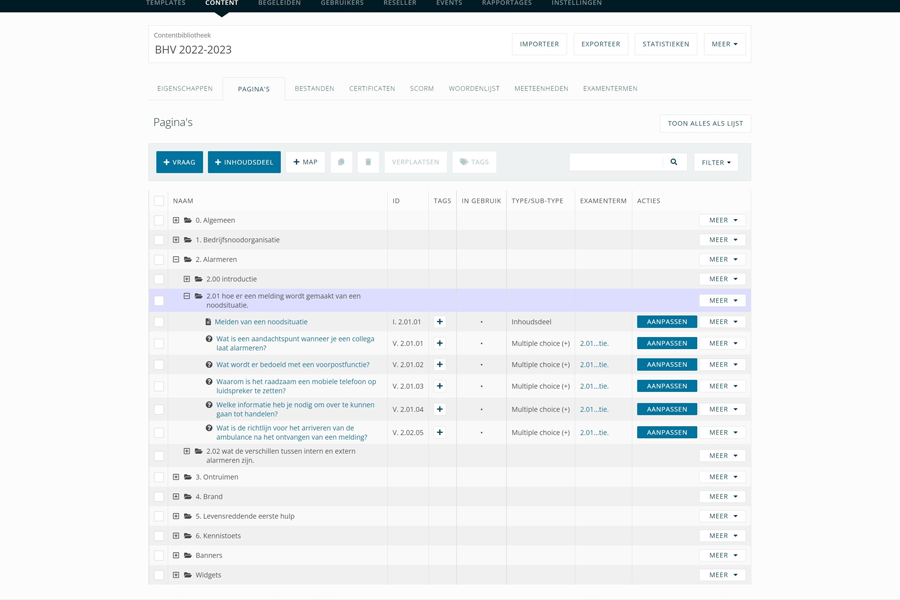Open Meer dropdown for Banners row
This screenshot has height=600, width=900.
point(722,555)
